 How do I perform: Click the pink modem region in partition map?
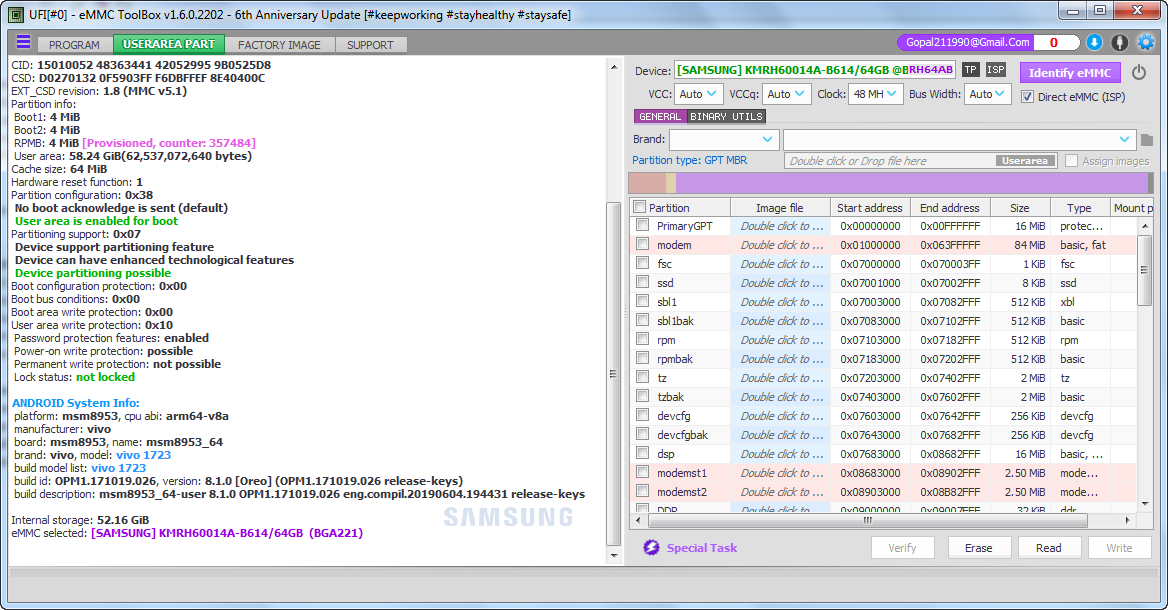tap(647, 183)
